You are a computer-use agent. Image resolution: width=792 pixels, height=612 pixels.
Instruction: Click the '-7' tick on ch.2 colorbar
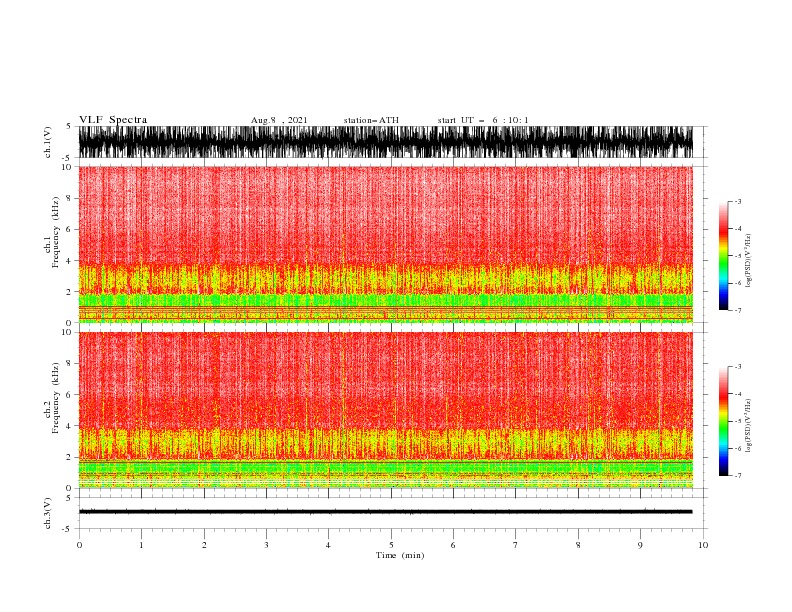tap(737, 475)
